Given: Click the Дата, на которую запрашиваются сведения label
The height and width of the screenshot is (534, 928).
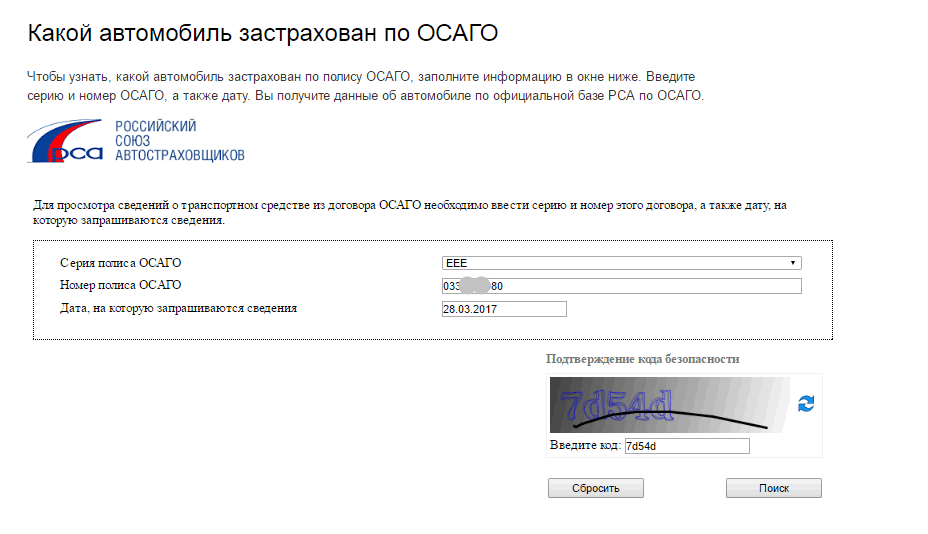Looking at the screenshot, I should click(178, 308).
